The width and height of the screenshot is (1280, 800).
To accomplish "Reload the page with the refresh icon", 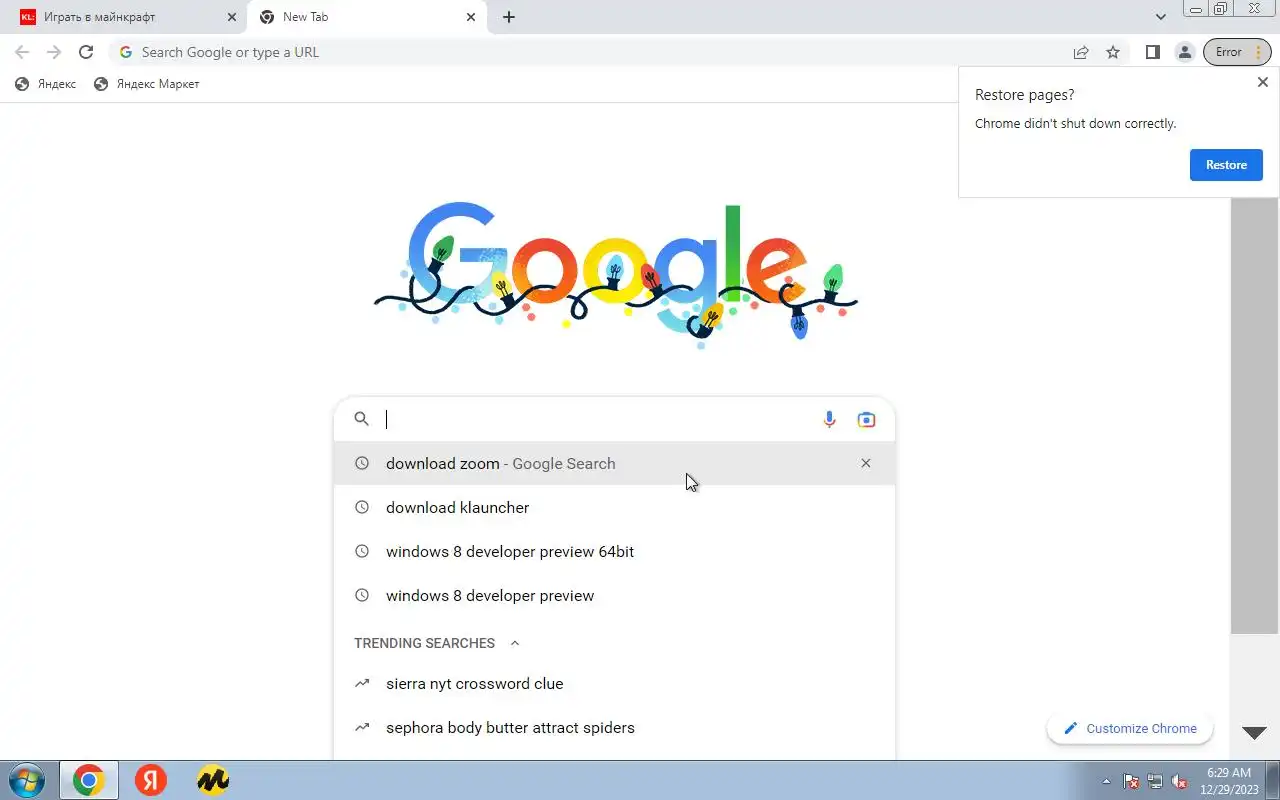I will [86, 52].
